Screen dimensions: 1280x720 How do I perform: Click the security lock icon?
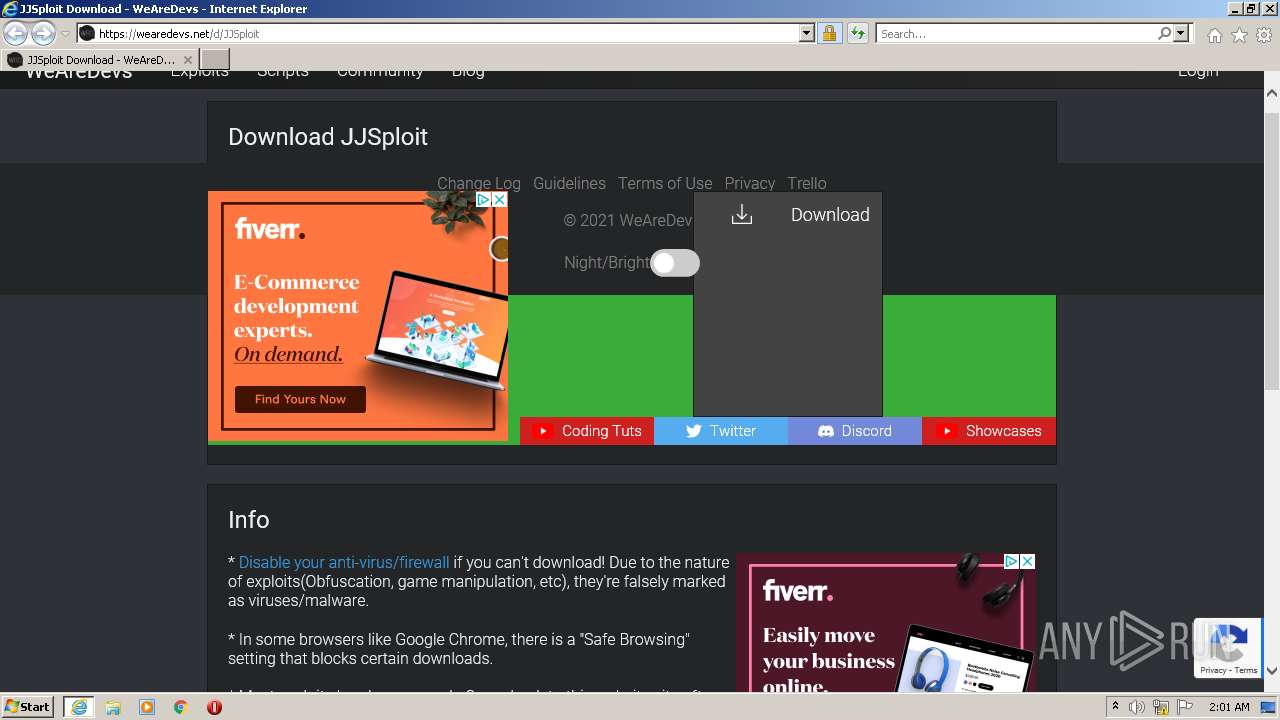pyautogui.click(x=829, y=34)
